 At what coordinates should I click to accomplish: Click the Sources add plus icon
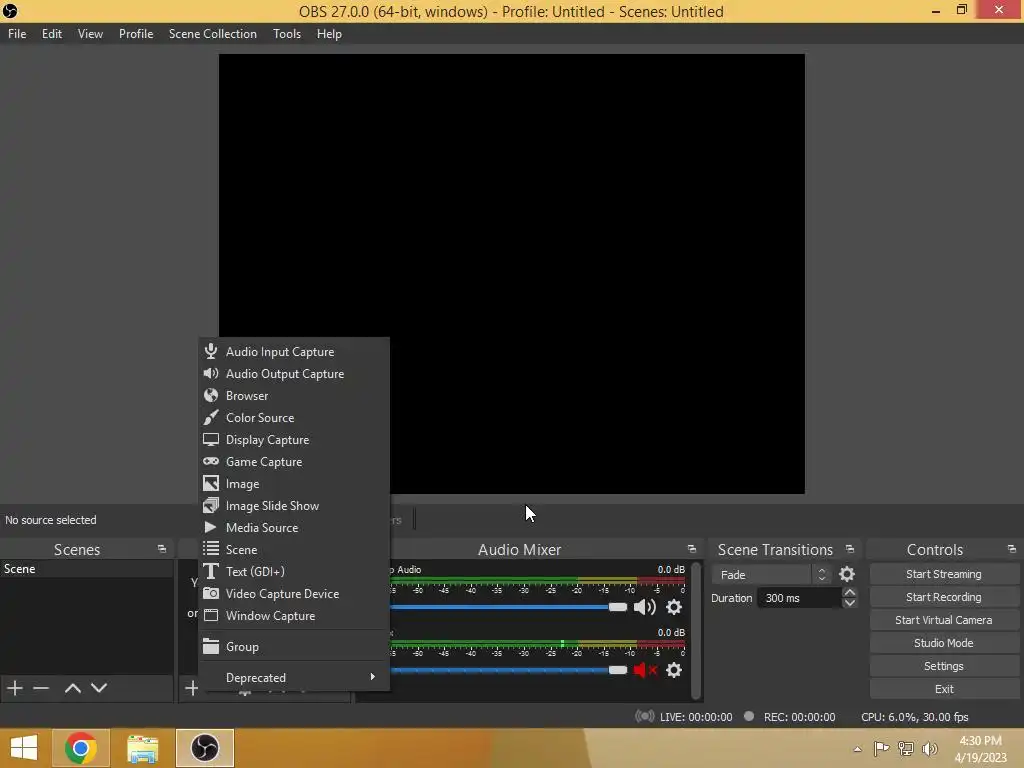(x=191, y=688)
